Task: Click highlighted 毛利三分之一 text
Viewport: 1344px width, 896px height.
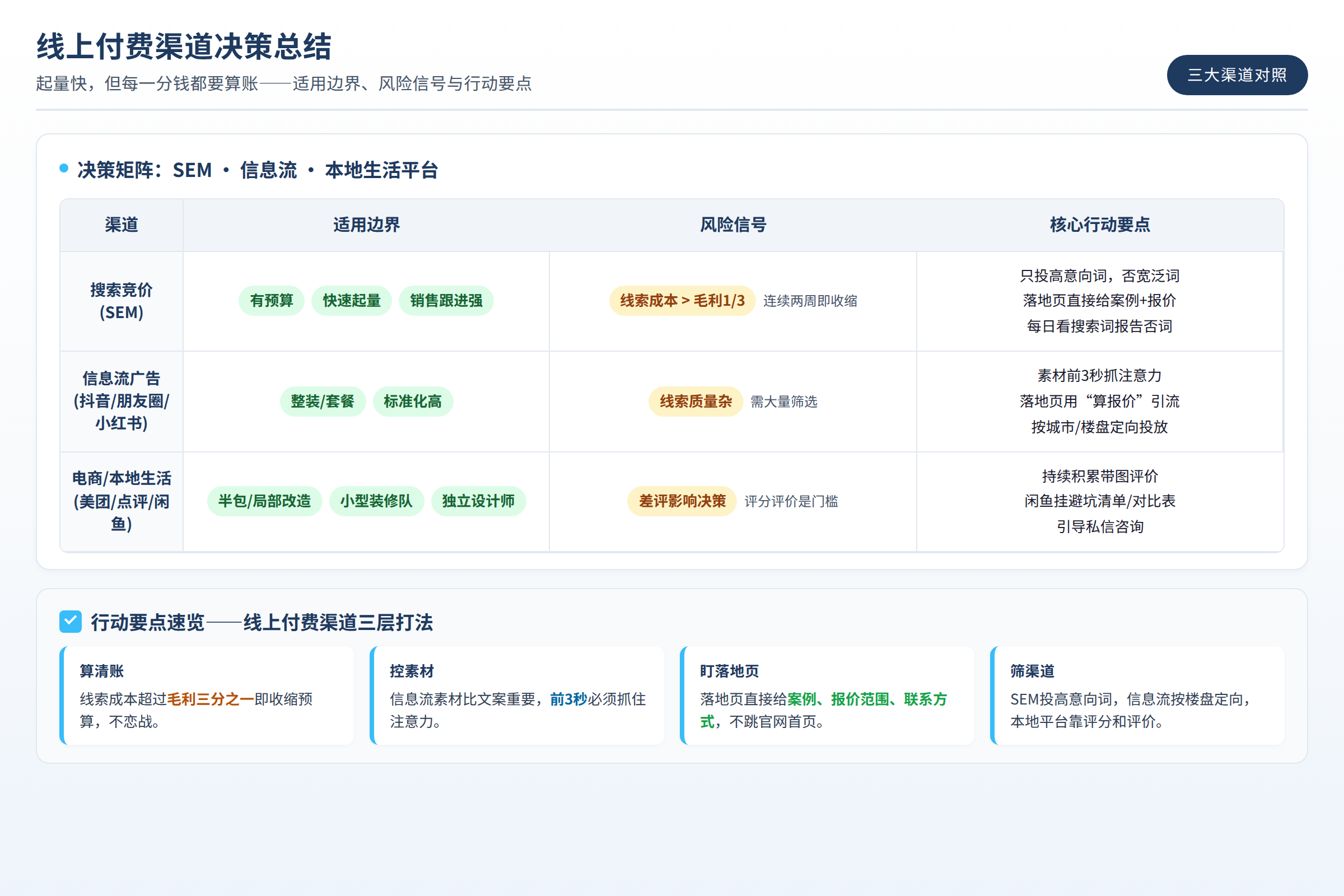Action: click(x=211, y=699)
